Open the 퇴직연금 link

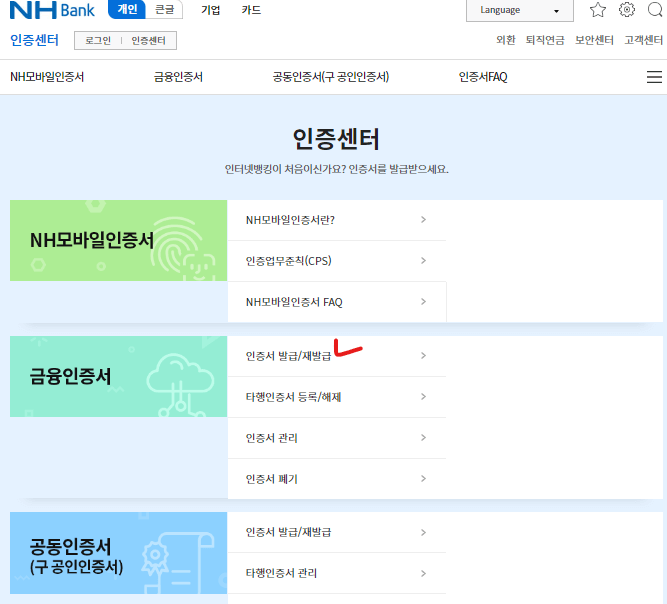coord(545,40)
